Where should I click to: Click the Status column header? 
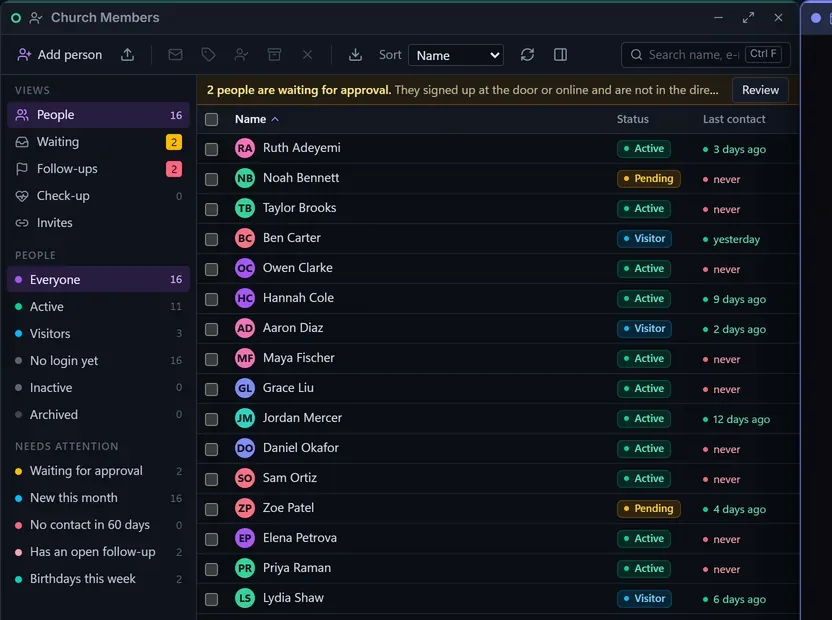[632, 119]
